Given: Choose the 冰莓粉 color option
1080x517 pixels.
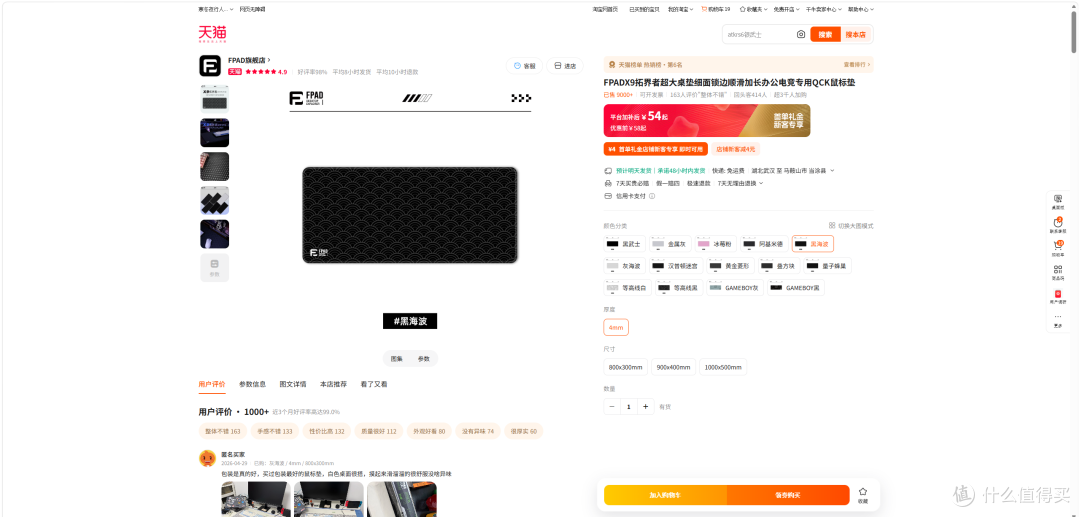Looking at the screenshot, I should coord(715,244).
